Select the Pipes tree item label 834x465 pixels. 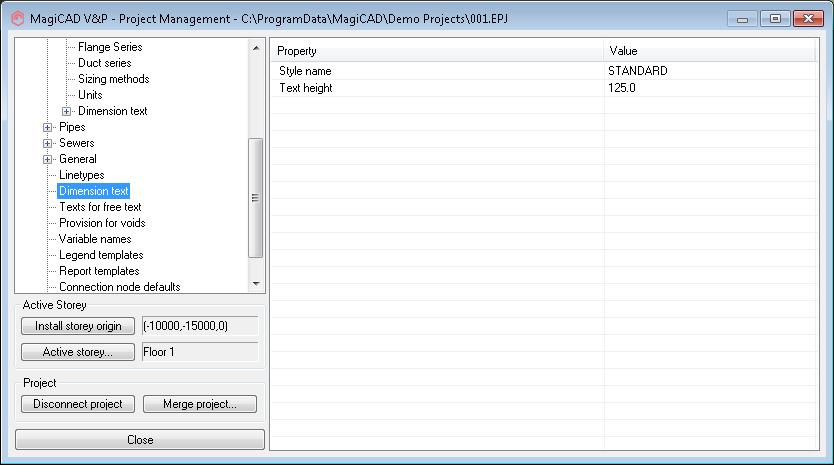[x=72, y=127]
